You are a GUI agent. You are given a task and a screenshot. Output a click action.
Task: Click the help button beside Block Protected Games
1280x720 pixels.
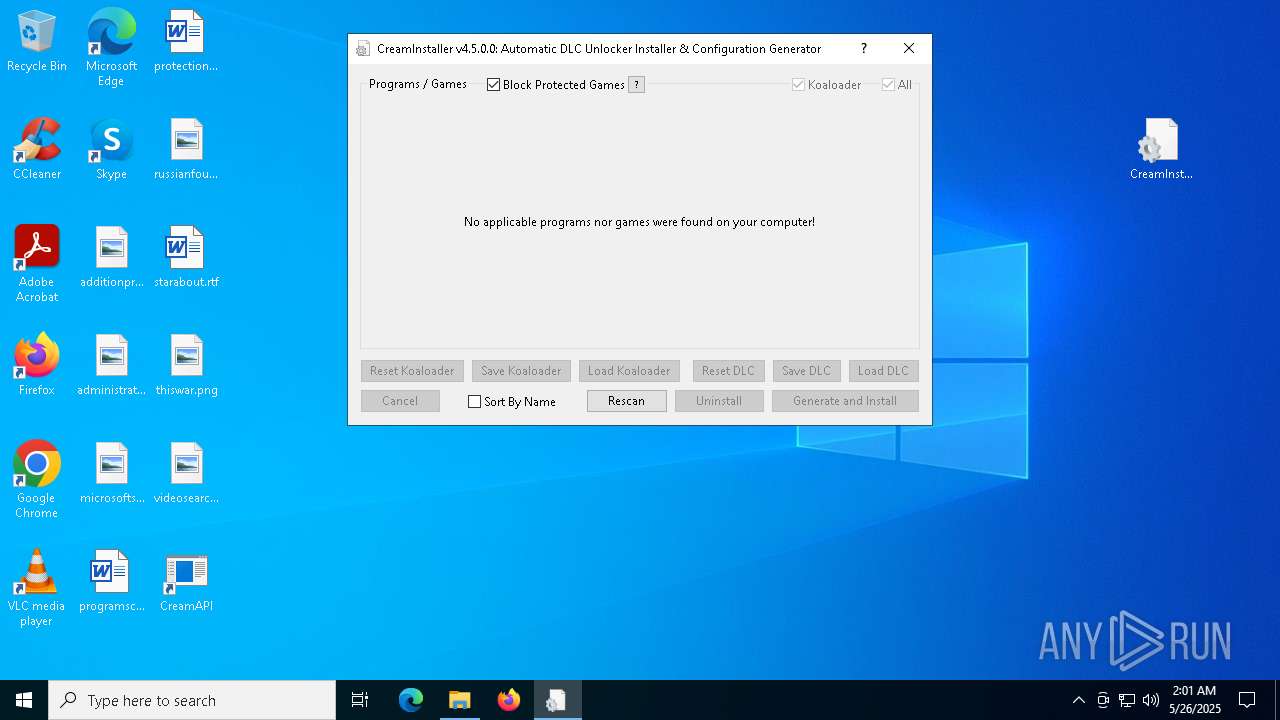(636, 85)
